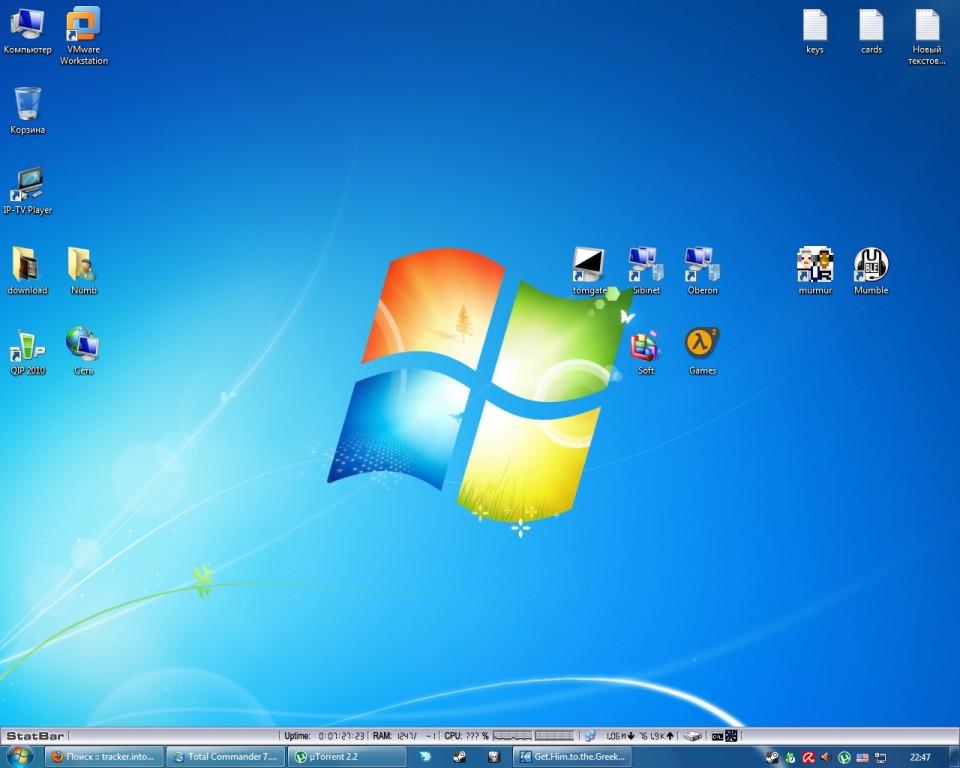The height and width of the screenshot is (768, 960).
Task: Click the StatBar fan icon
Action: click(731, 736)
